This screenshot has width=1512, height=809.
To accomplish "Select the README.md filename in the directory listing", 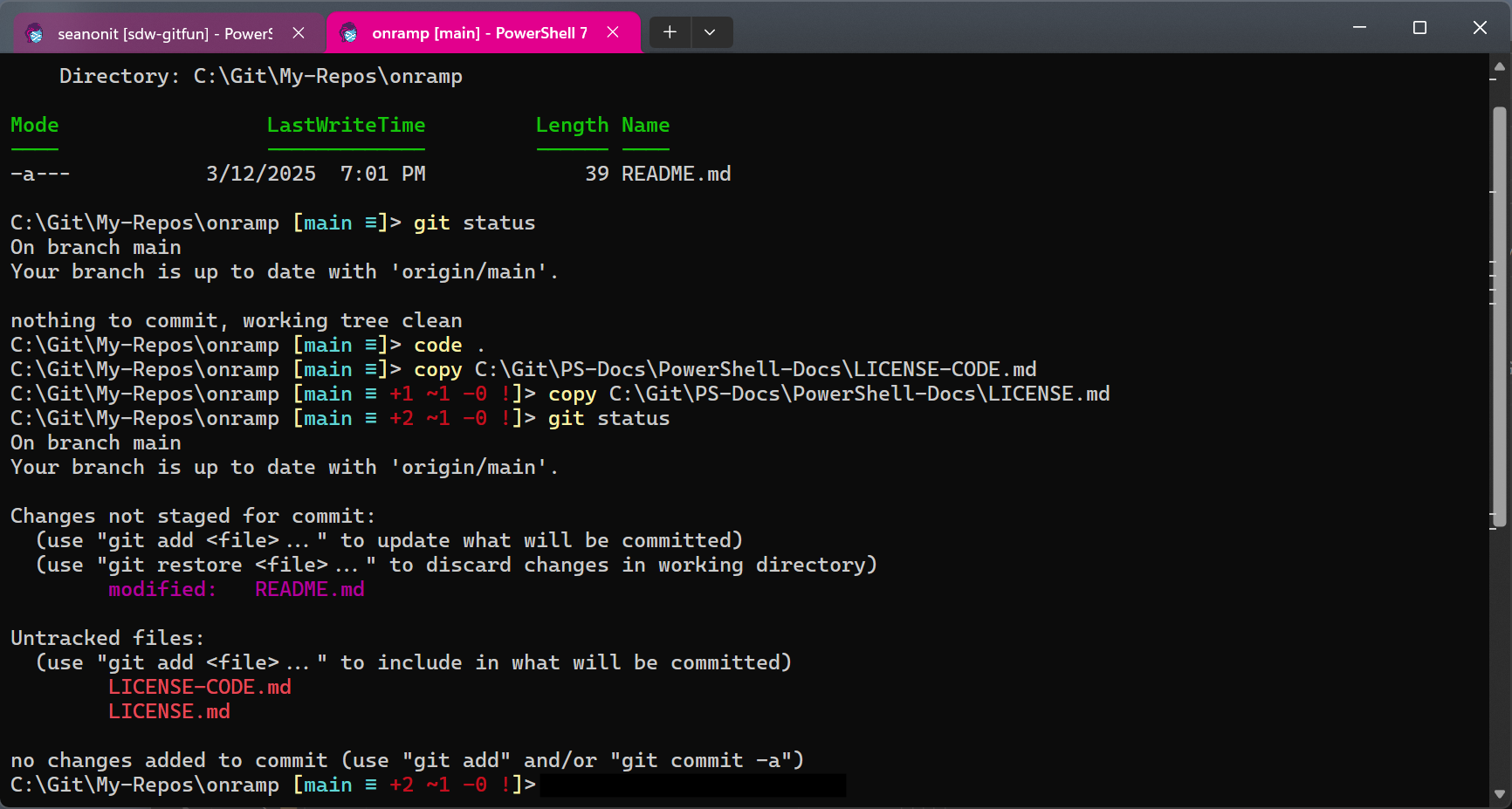I will (x=676, y=173).
